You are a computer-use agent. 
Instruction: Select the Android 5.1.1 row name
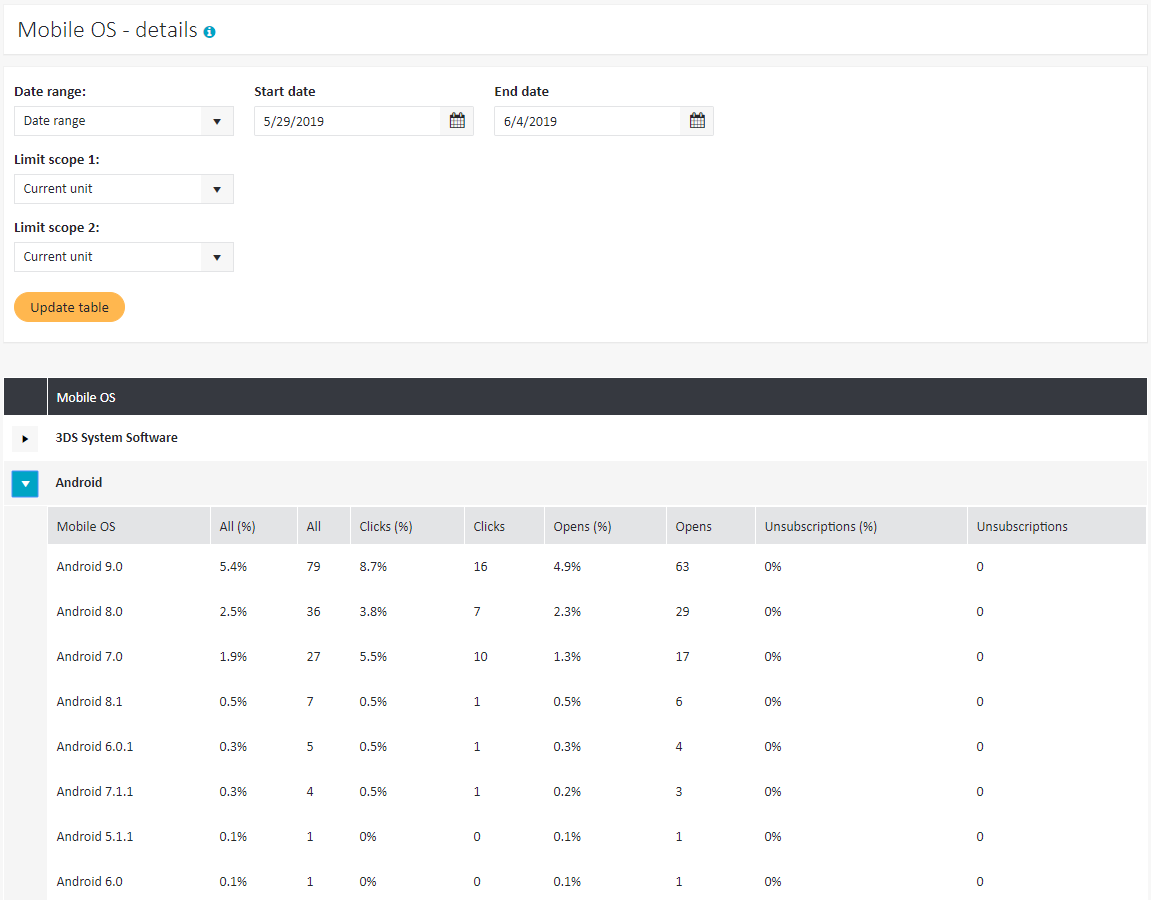[x=95, y=836]
